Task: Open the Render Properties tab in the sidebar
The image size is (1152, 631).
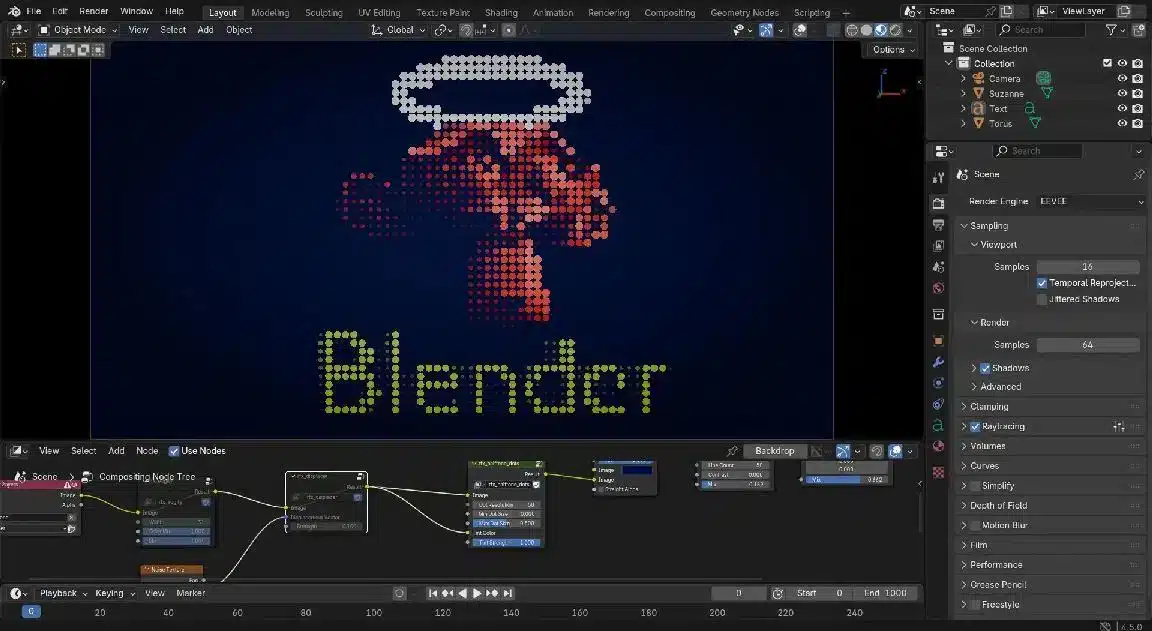Action: [x=937, y=202]
